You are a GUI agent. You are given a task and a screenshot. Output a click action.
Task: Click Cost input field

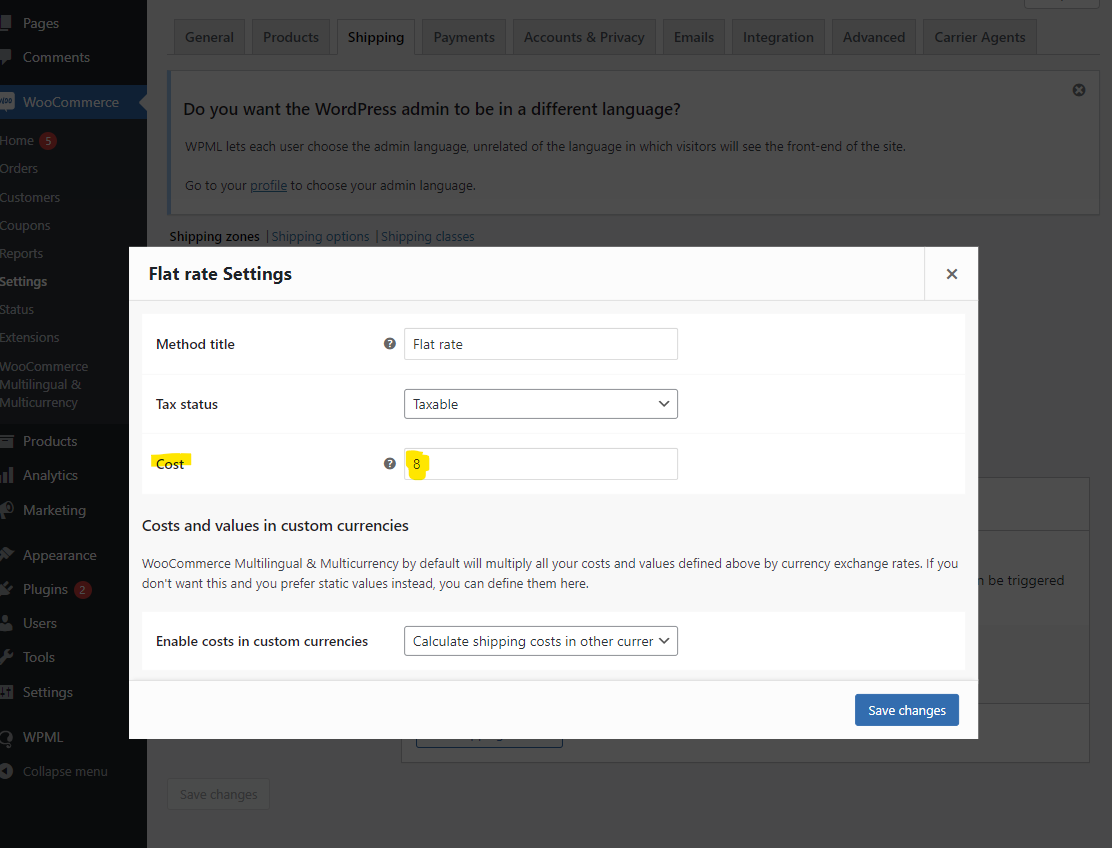pyautogui.click(x=540, y=464)
